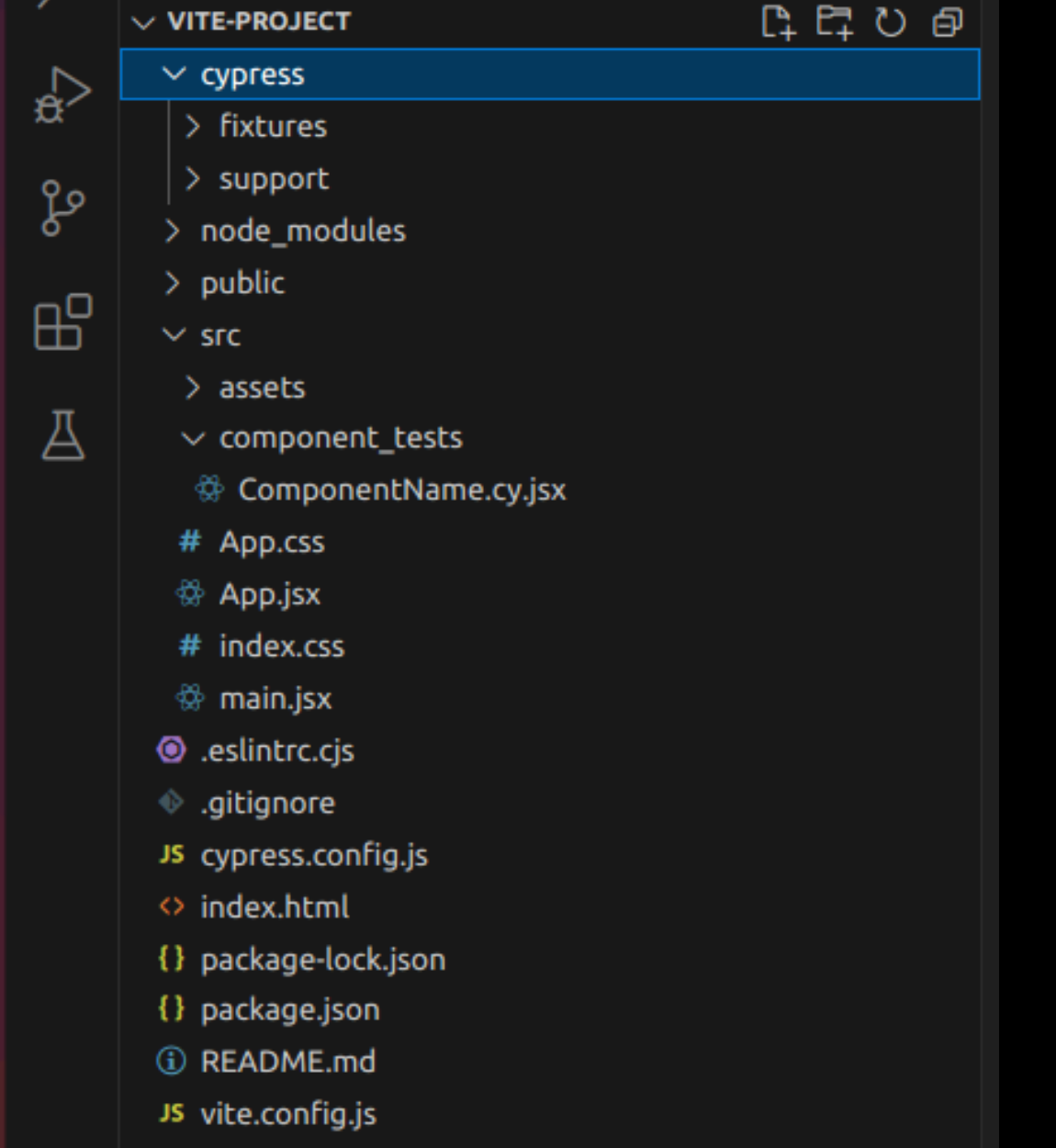Image resolution: width=1056 pixels, height=1148 pixels.
Task: Expand the public folder
Action: (x=241, y=283)
